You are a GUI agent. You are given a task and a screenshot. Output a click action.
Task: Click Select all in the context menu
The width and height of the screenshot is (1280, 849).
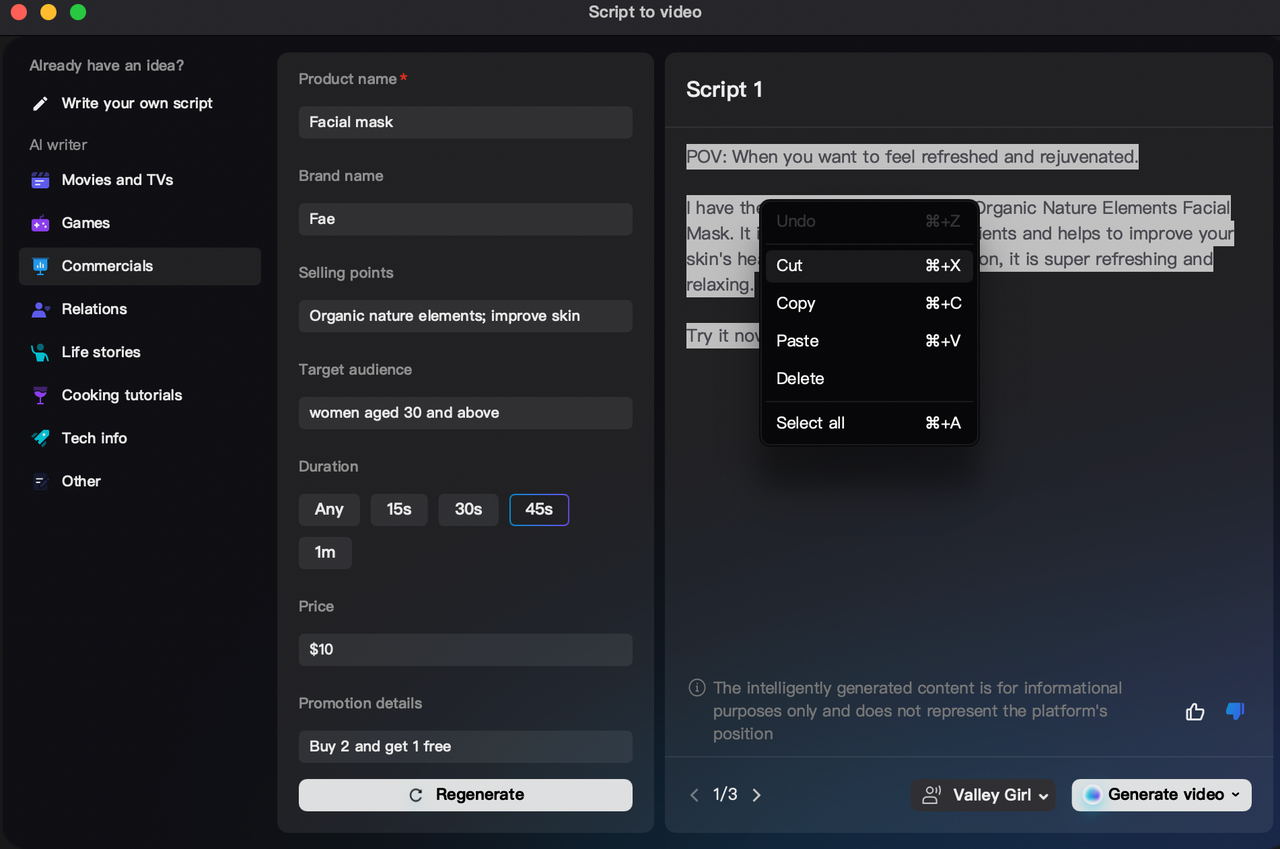pos(810,422)
